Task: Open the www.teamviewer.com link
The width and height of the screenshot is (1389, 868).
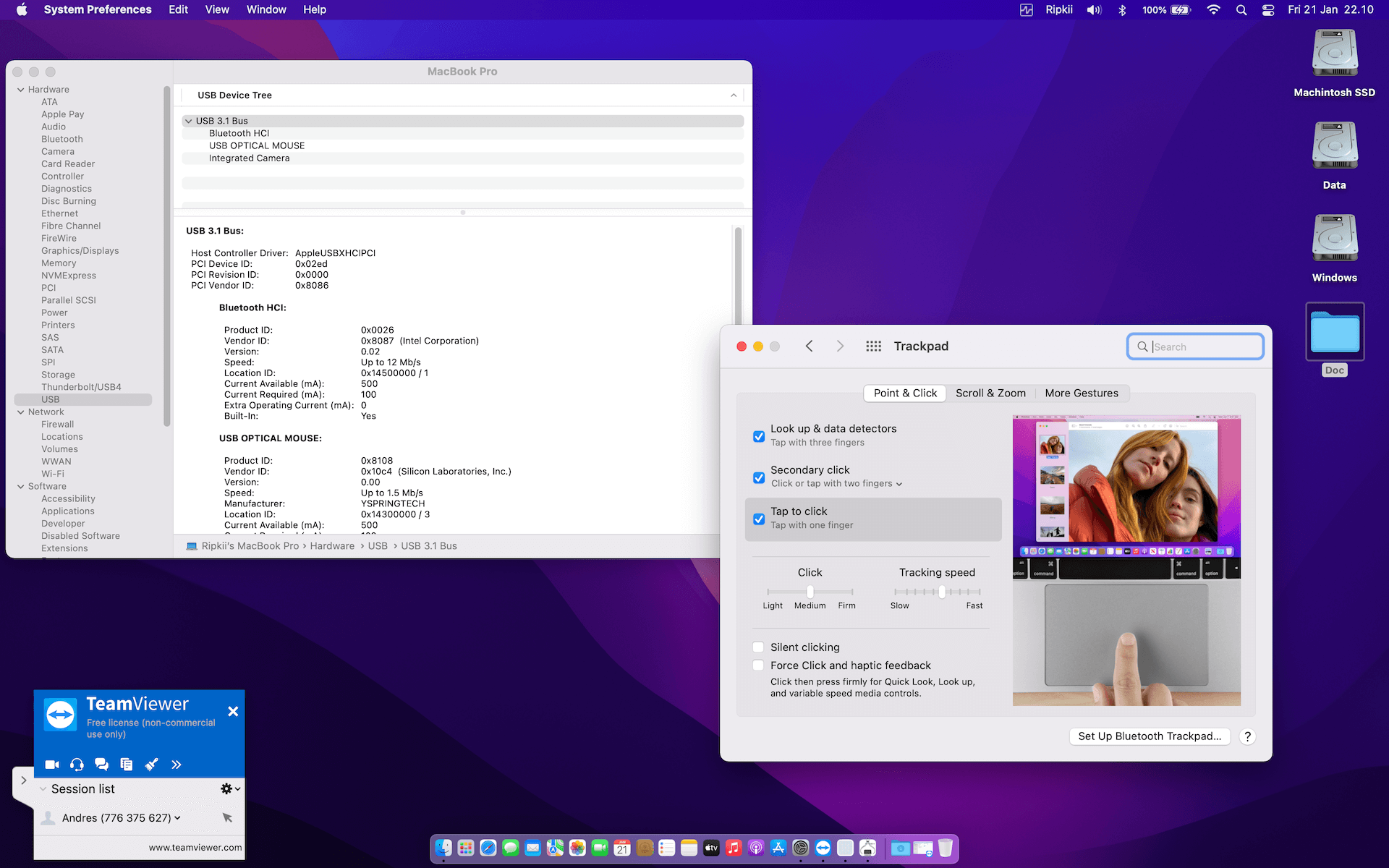Action: pyautogui.click(x=195, y=848)
